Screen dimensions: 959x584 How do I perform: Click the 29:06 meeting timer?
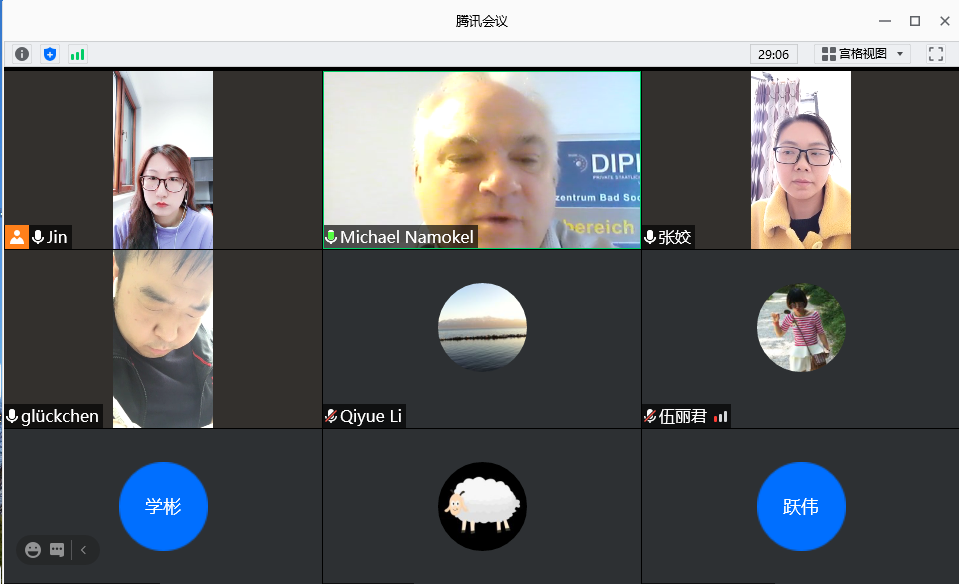tap(773, 54)
